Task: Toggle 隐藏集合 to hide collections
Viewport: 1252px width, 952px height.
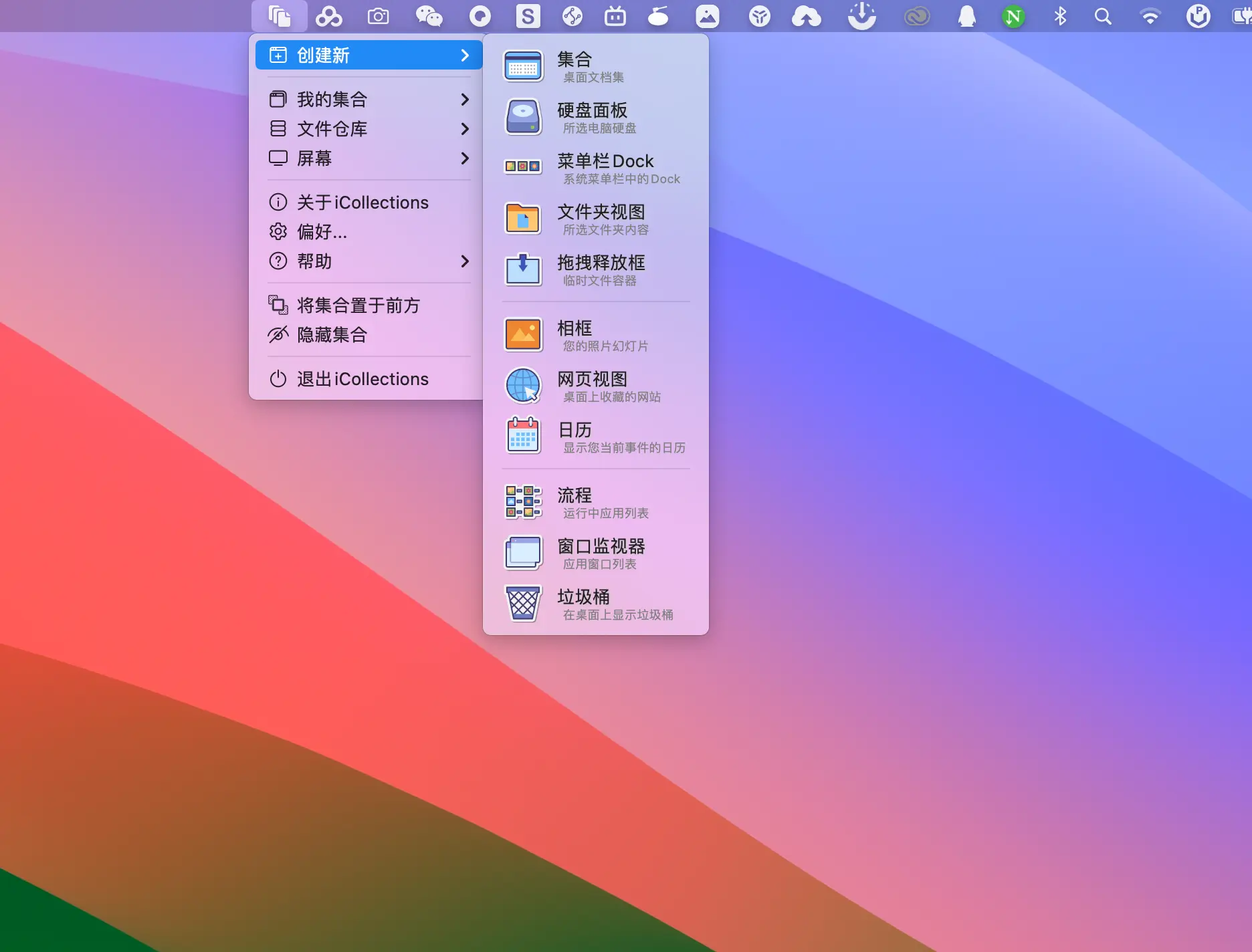Action: pos(332,335)
